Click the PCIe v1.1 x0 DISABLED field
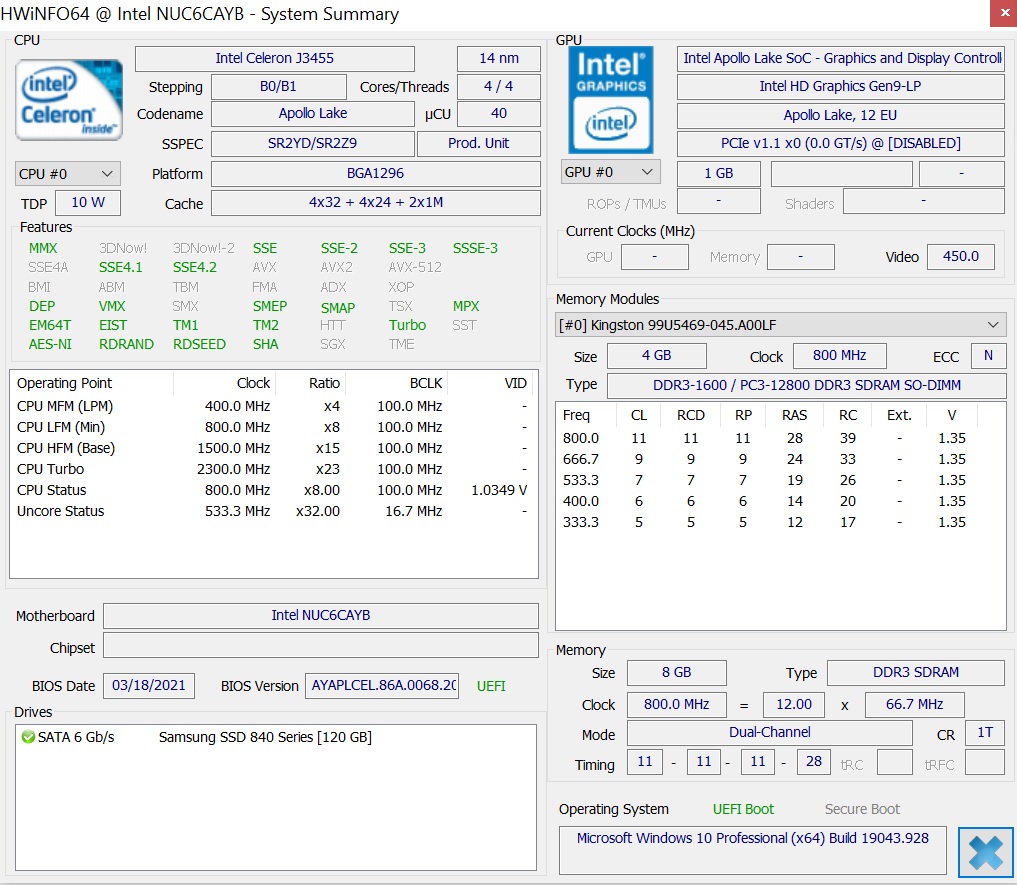 coord(841,143)
